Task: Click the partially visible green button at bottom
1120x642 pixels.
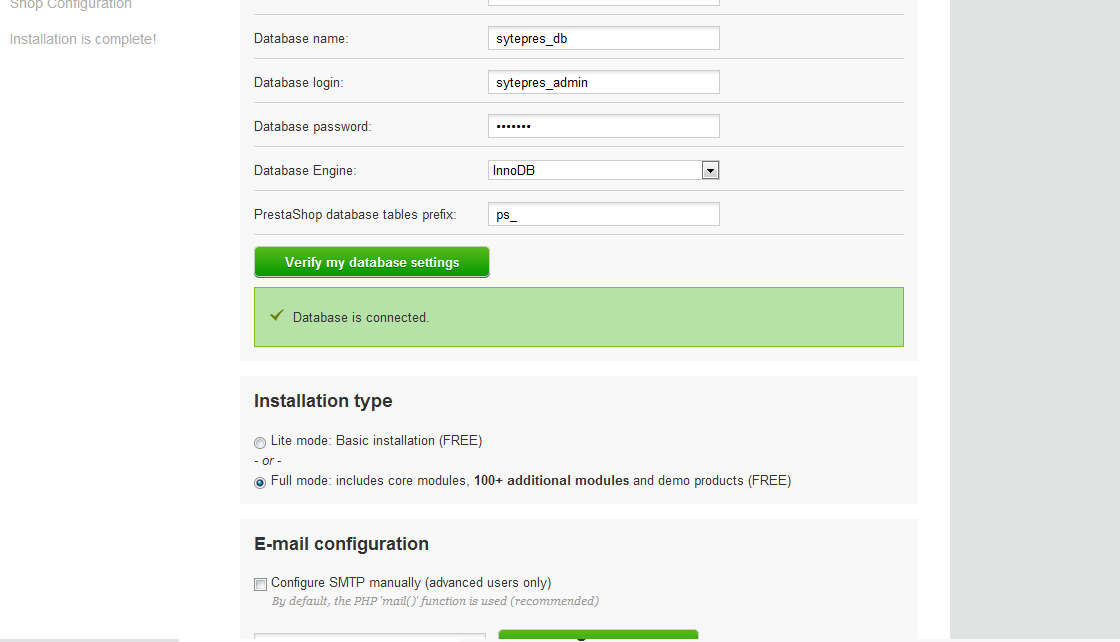Action: (x=598, y=636)
